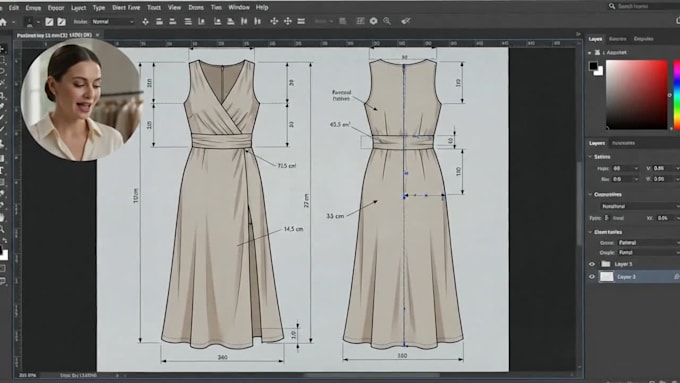Click the three-line align icon in options bar
The height and width of the screenshot is (383, 680).
coord(188,21)
